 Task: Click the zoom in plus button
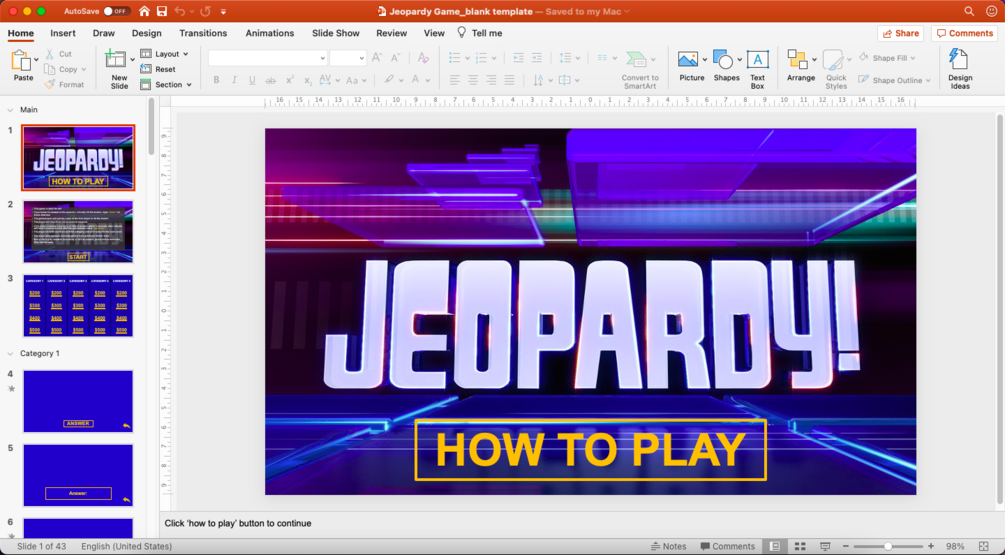tap(931, 546)
